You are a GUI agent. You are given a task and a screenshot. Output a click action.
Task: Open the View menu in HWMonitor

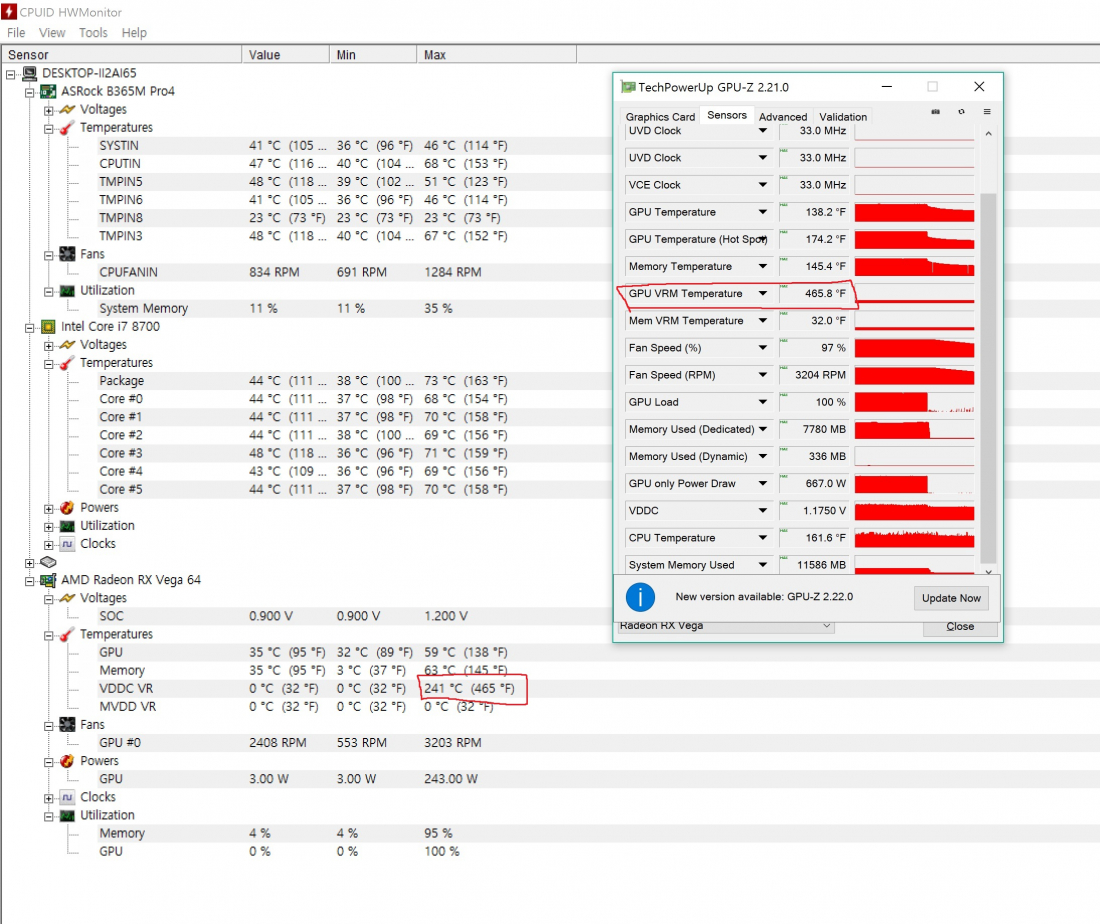52,33
